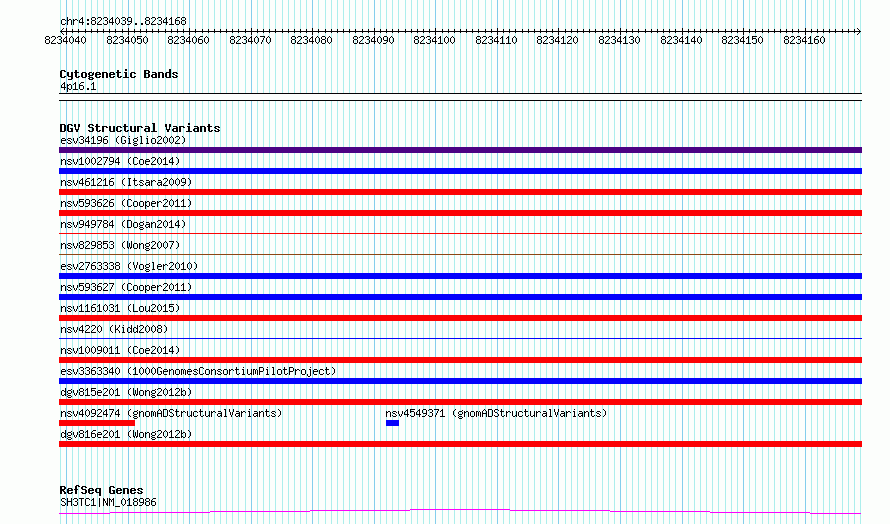This screenshot has height=524, width=890.
Task: Select nsv593626 (Cooper2011) variant label
Action: tap(126, 203)
